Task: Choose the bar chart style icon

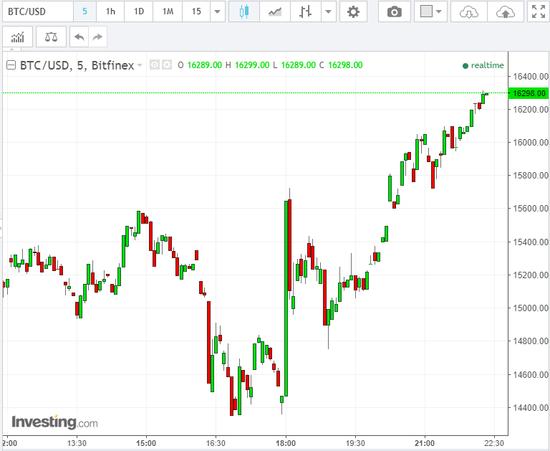Action: tap(306, 12)
